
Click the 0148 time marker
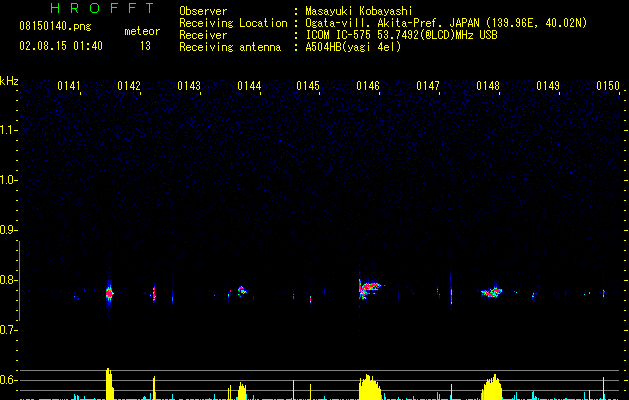pos(488,86)
